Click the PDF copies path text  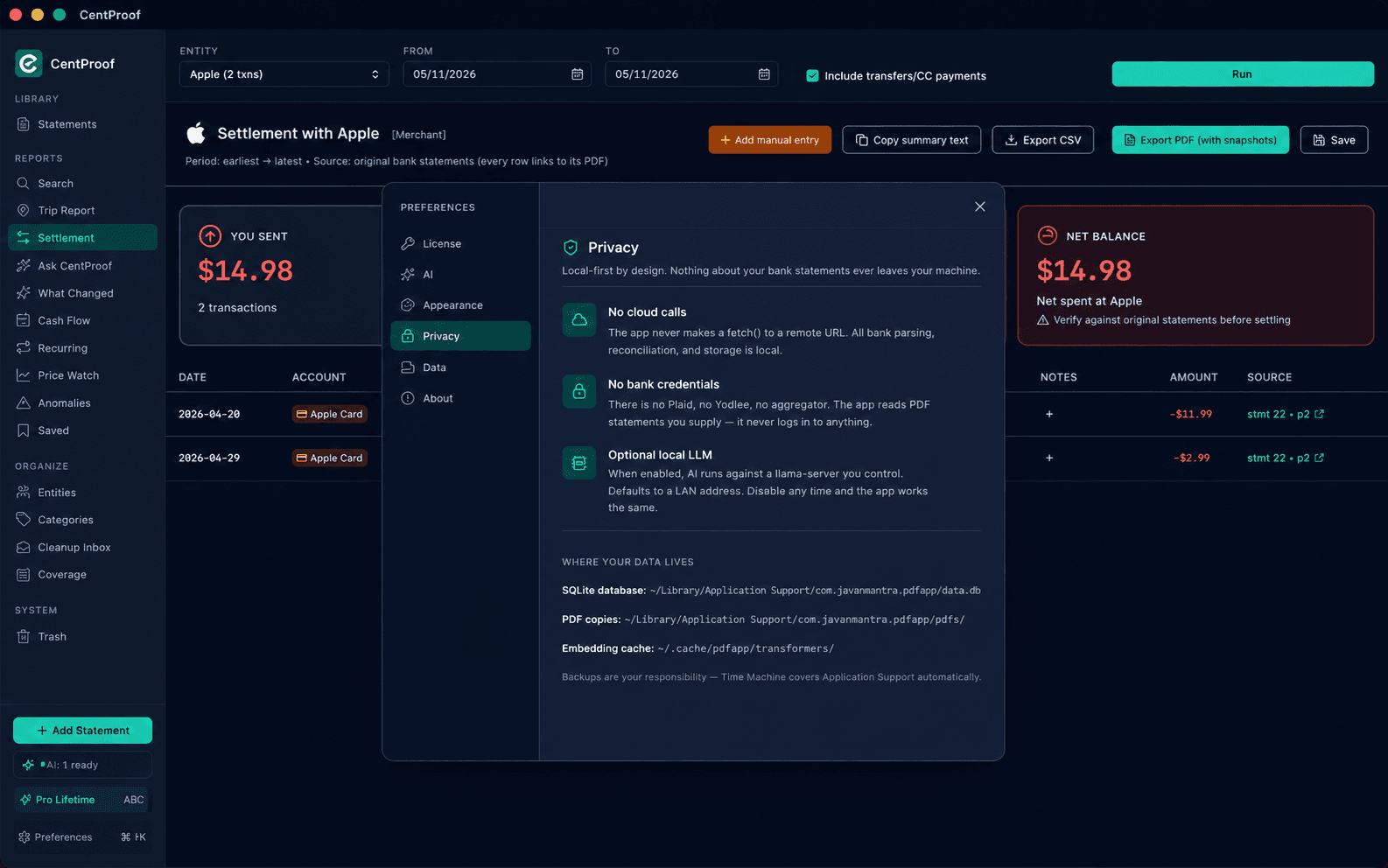(x=795, y=619)
